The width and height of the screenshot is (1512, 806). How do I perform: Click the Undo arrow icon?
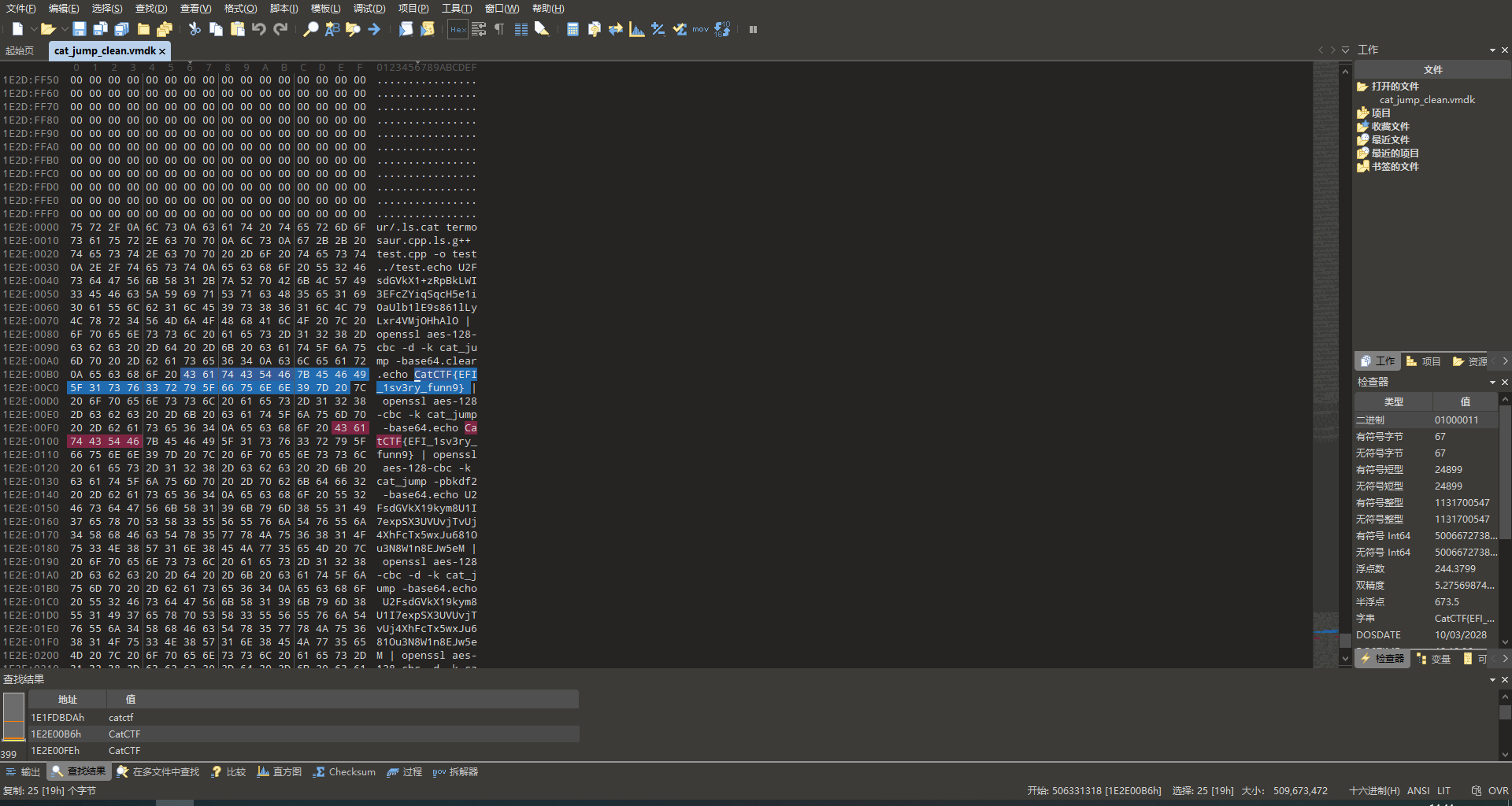pos(259,29)
